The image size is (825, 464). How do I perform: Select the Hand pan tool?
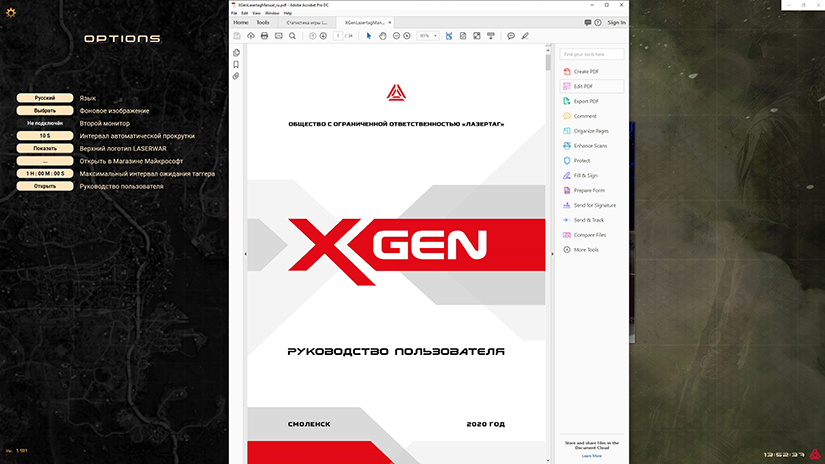click(x=383, y=36)
